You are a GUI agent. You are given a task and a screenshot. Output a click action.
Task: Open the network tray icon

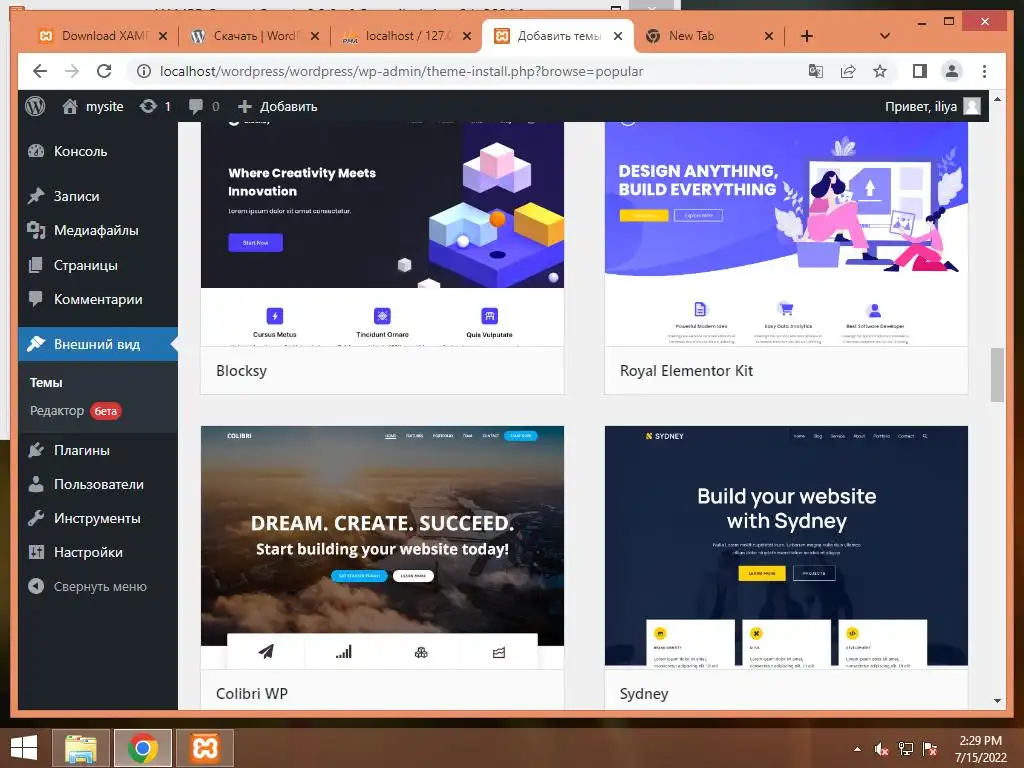pos(906,749)
